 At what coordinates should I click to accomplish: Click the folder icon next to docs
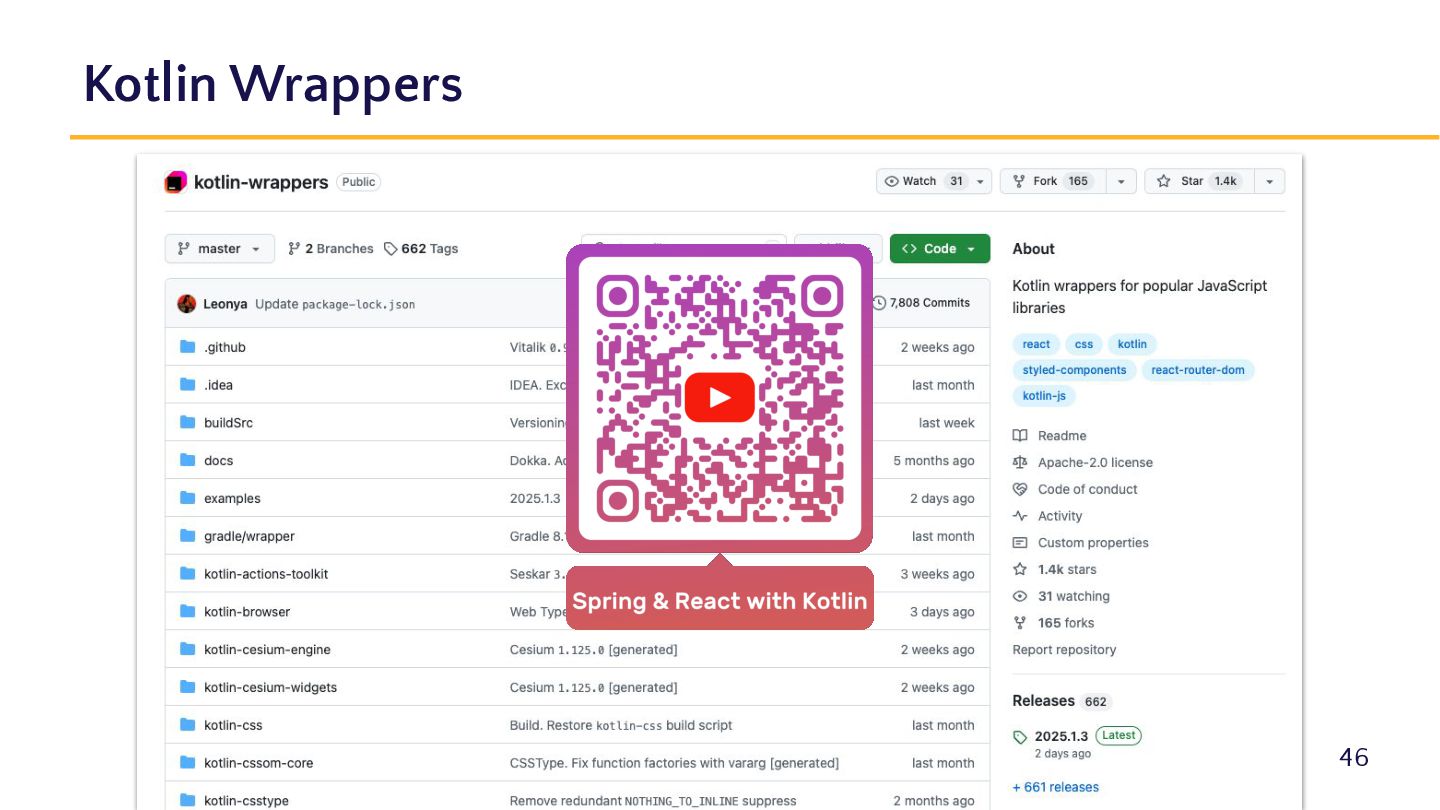pyautogui.click(x=187, y=460)
